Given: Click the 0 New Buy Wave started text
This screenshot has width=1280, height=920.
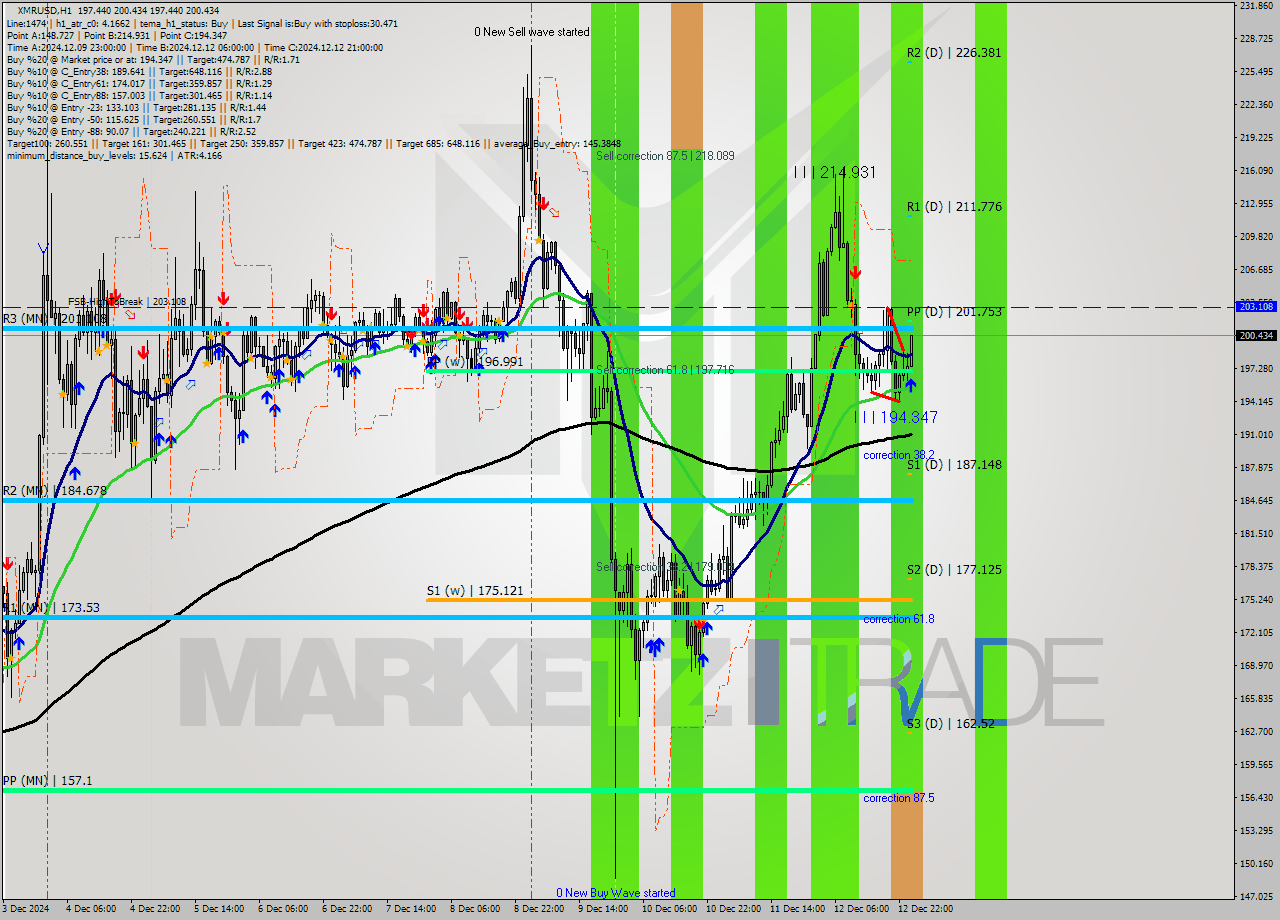Looking at the screenshot, I should pos(616,893).
